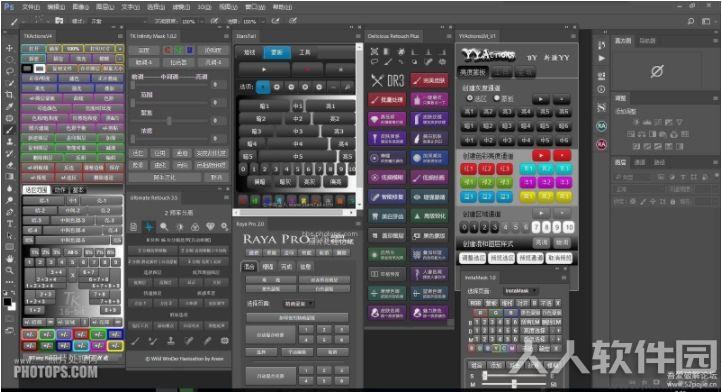Open the histogram panel menu
The width and height of the screenshot is (722, 392).
716,41
